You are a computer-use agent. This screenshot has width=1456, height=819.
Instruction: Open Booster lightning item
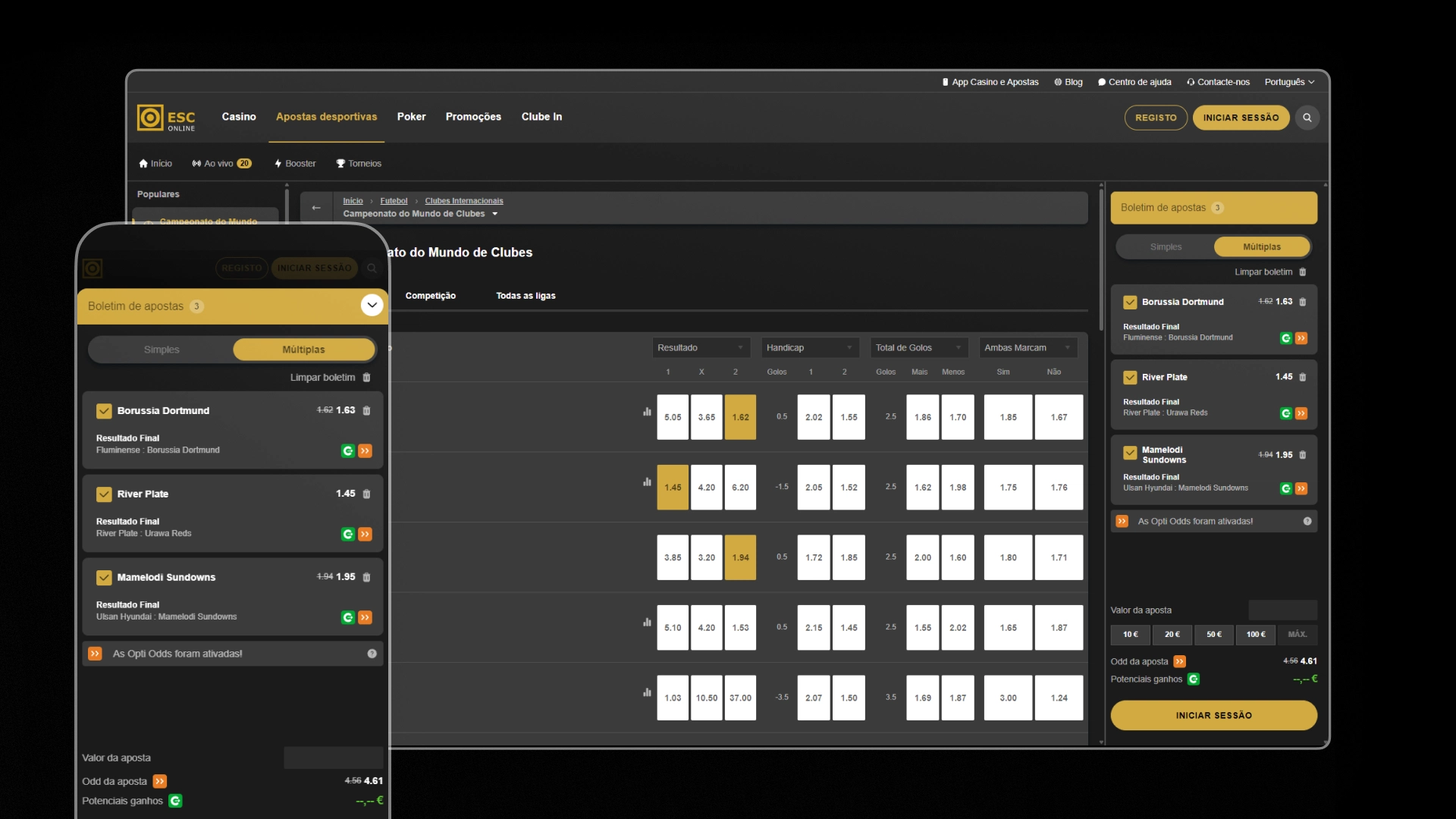point(295,164)
